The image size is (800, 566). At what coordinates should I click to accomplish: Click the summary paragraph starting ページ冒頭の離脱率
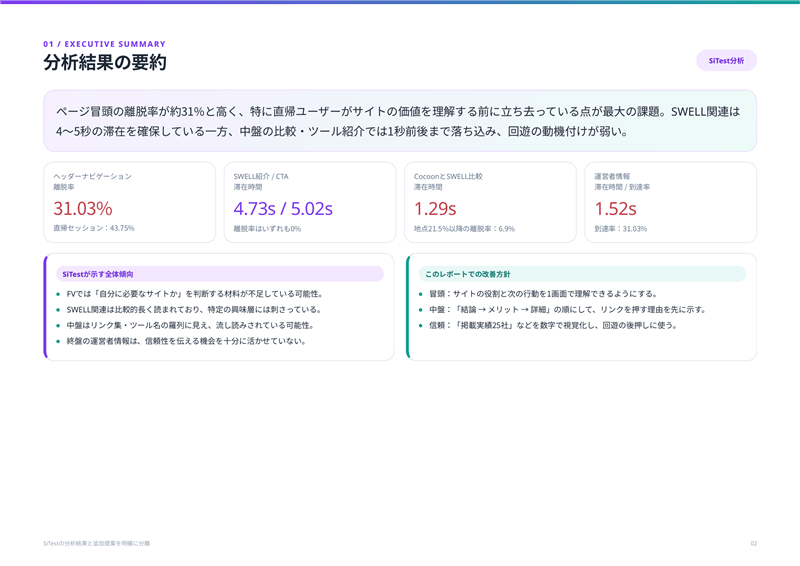pyautogui.click(x=398, y=121)
